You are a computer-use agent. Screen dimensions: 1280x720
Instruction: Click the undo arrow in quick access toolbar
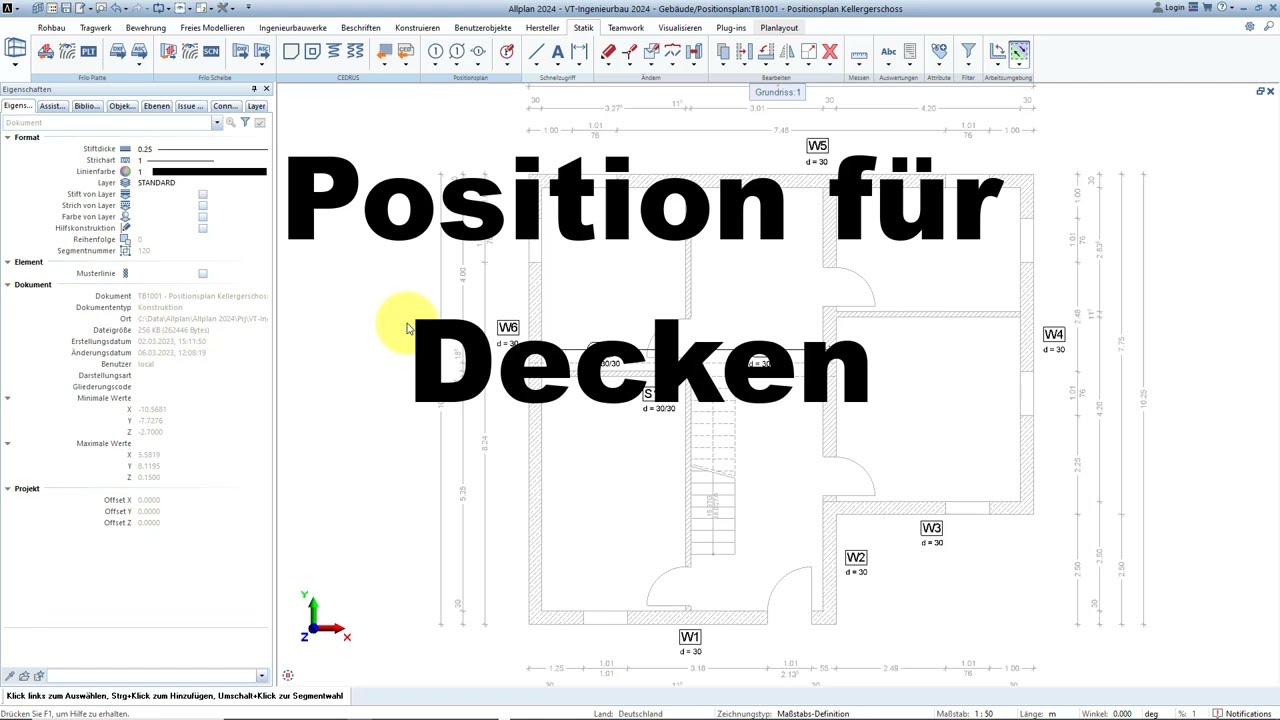117,8
